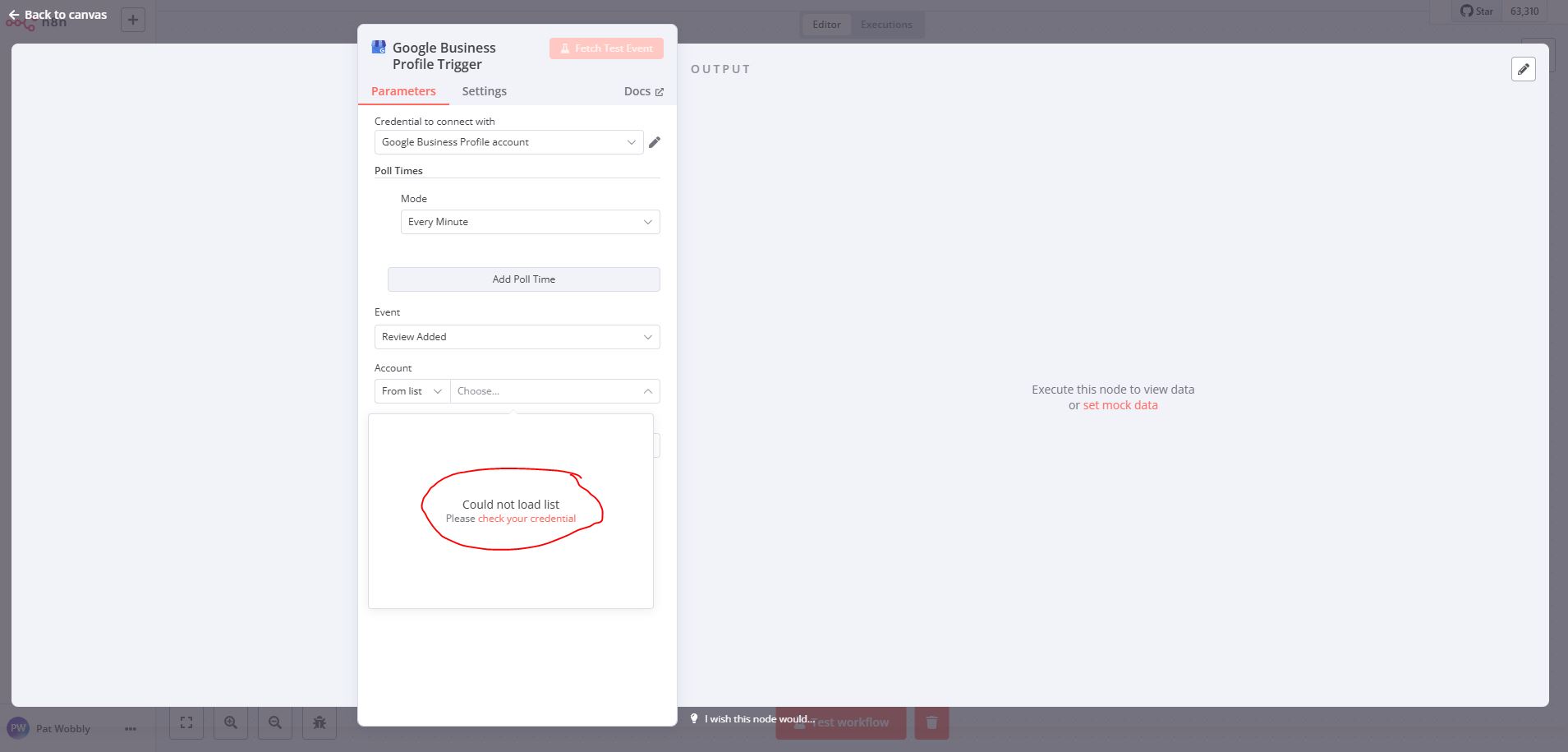Viewport: 1568px width, 752px height.
Task: Click set mock data link
Action: [1120, 405]
